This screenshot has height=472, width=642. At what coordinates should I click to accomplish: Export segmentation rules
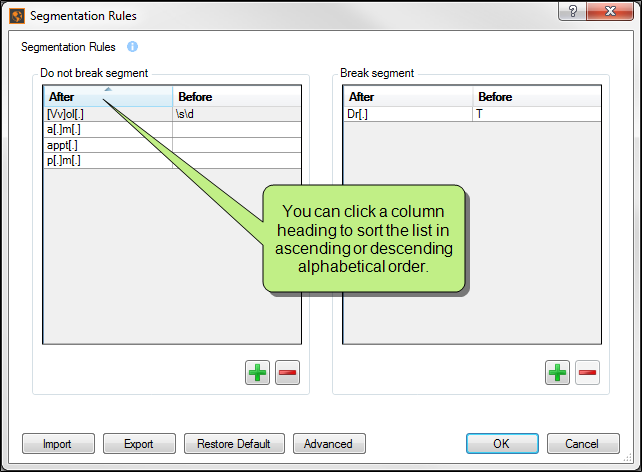pyautogui.click(x=139, y=444)
